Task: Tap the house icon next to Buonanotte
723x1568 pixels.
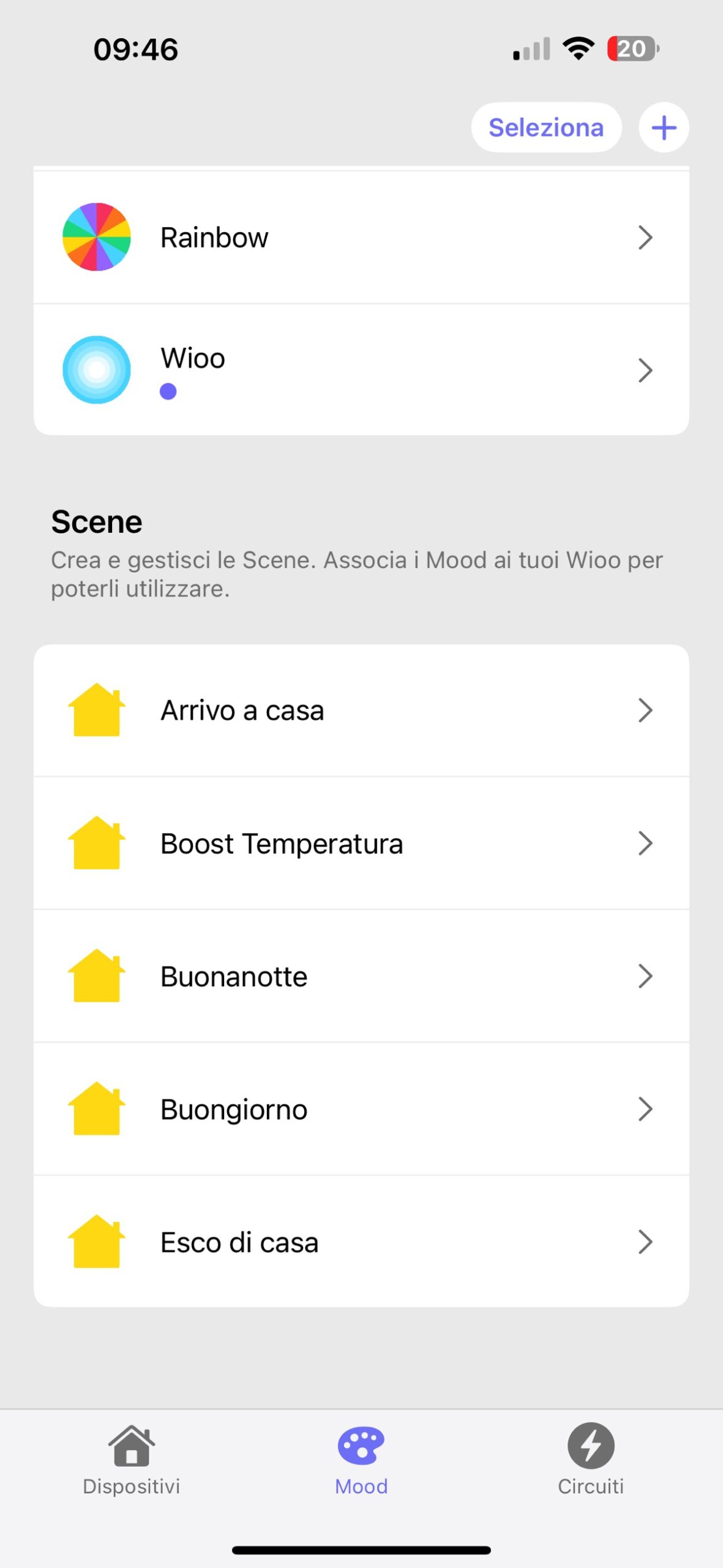Action: pyautogui.click(x=97, y=976)
